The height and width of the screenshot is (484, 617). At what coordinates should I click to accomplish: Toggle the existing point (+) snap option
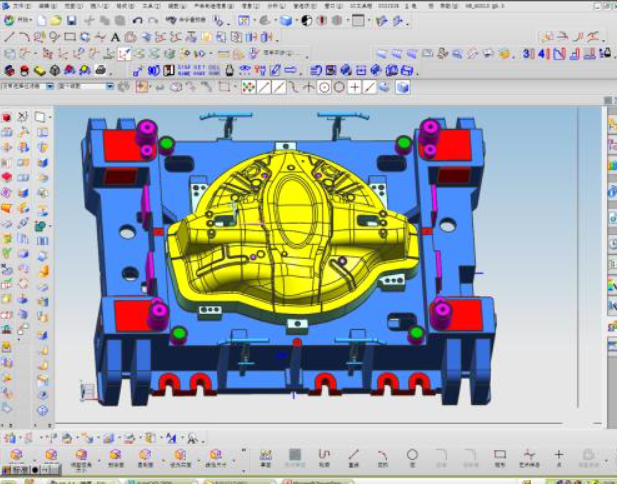(354, 87)
